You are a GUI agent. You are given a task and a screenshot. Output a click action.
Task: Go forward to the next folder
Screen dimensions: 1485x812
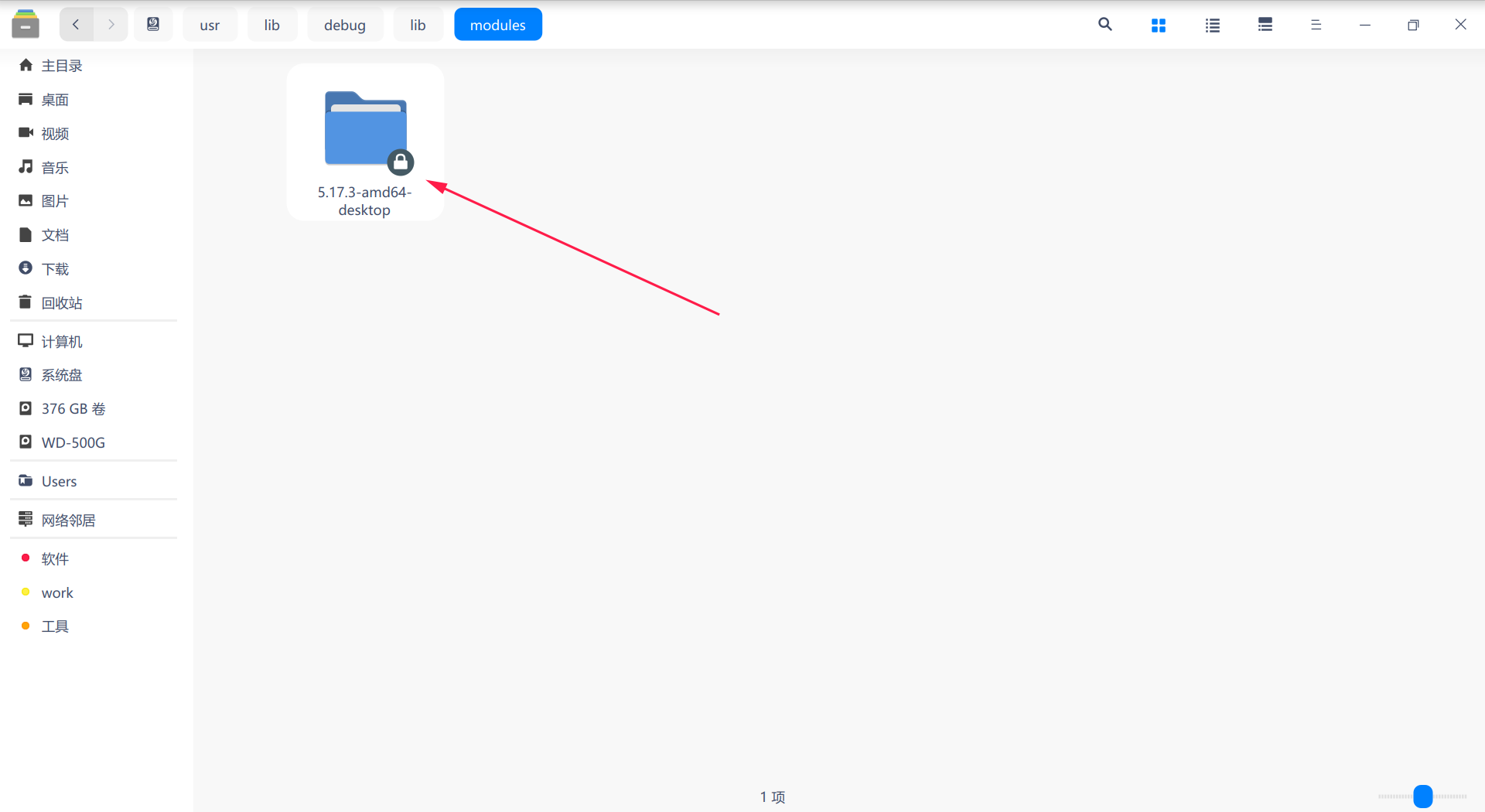click(111, 25)
